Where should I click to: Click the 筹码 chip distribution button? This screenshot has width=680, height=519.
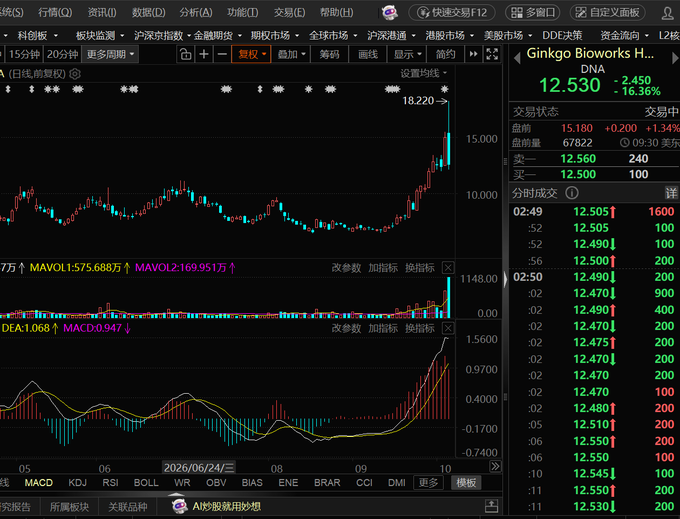(x=330, y=55)
